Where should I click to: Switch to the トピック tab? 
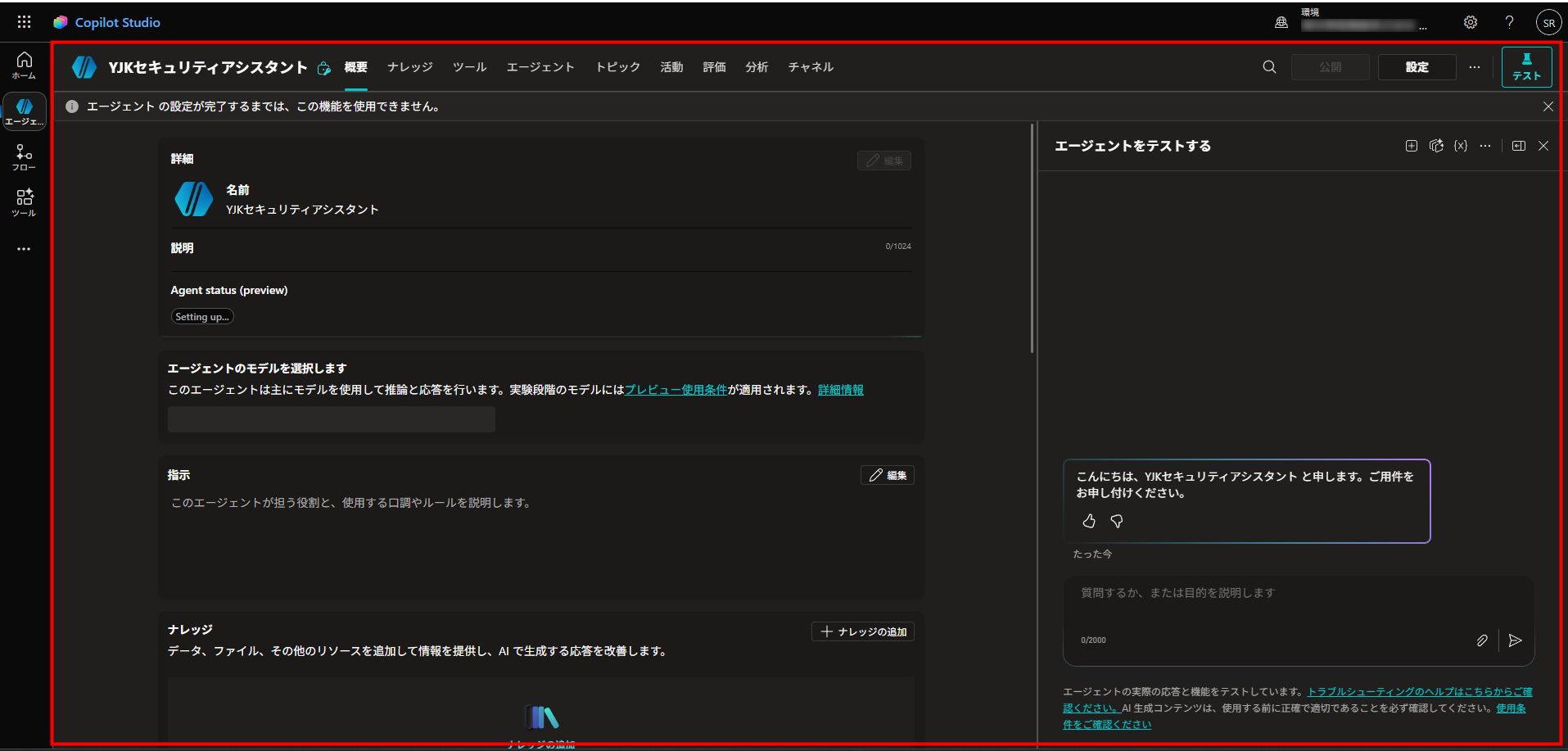(x=618, y=67)
